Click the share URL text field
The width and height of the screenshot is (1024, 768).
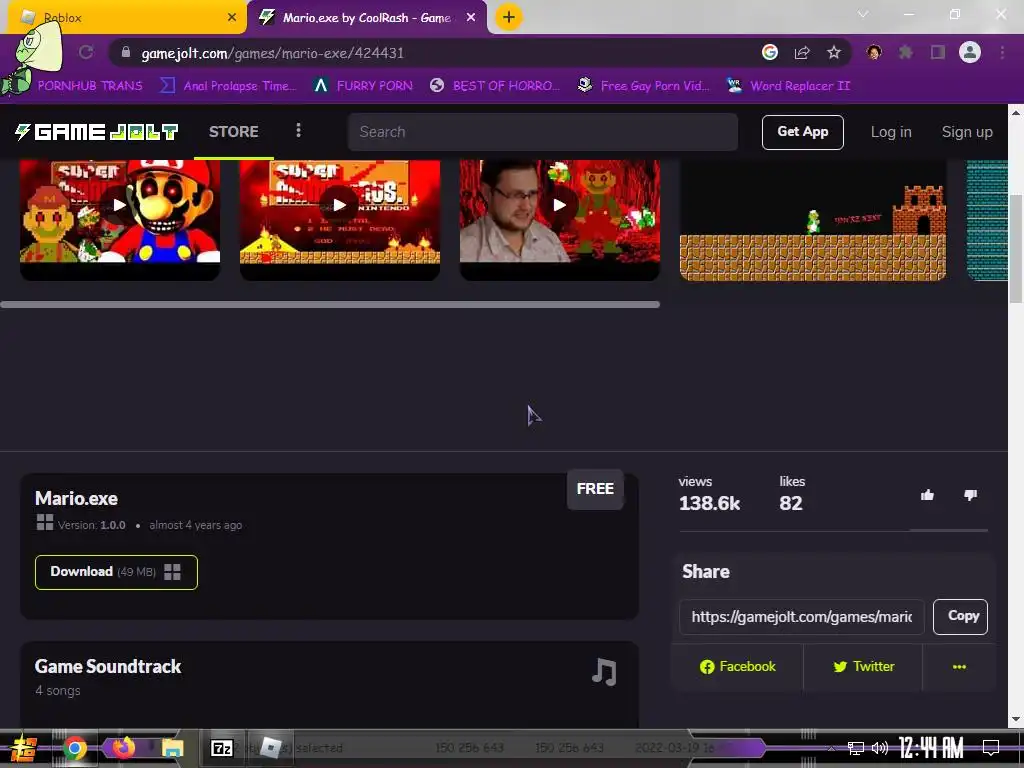pyautogui.click(x=802, y=616)
